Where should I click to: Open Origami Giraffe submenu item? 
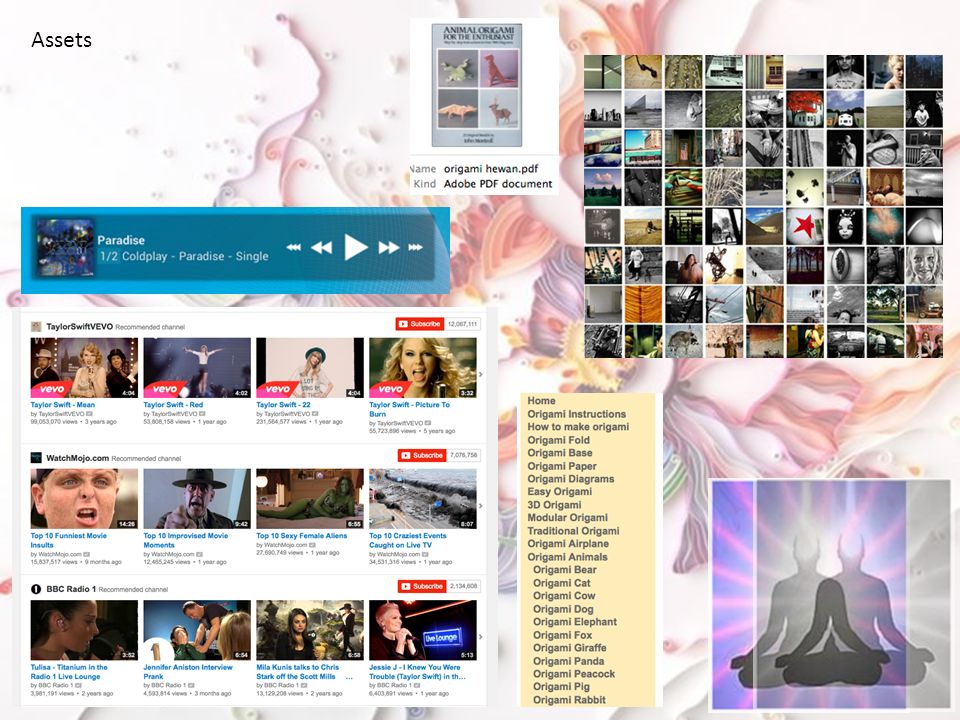tap(569, 648)
